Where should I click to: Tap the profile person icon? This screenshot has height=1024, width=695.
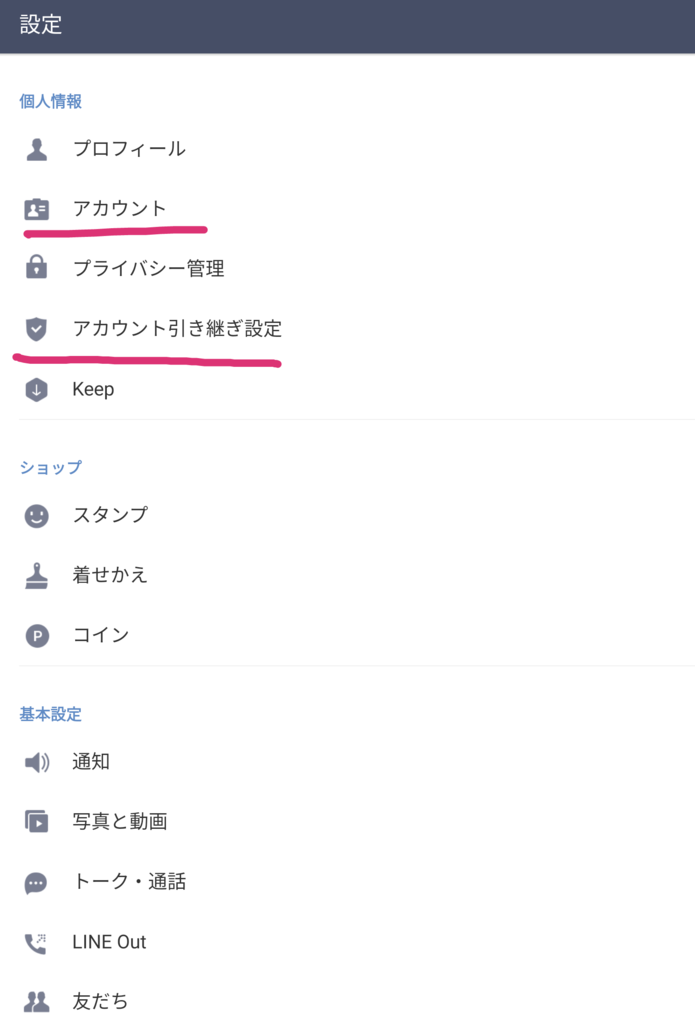click(37, 150)
